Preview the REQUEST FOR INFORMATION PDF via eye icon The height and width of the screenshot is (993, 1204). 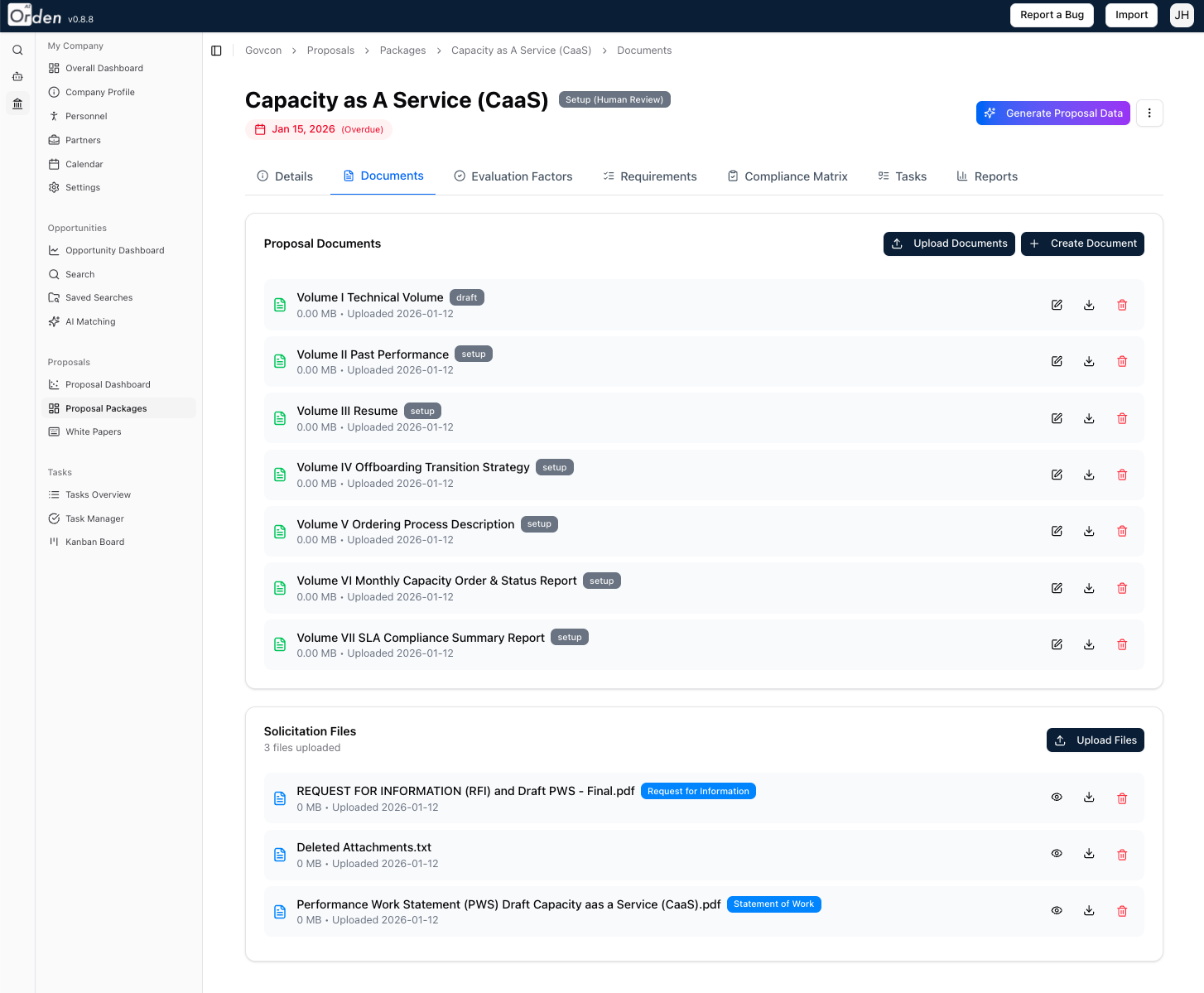1057,798
